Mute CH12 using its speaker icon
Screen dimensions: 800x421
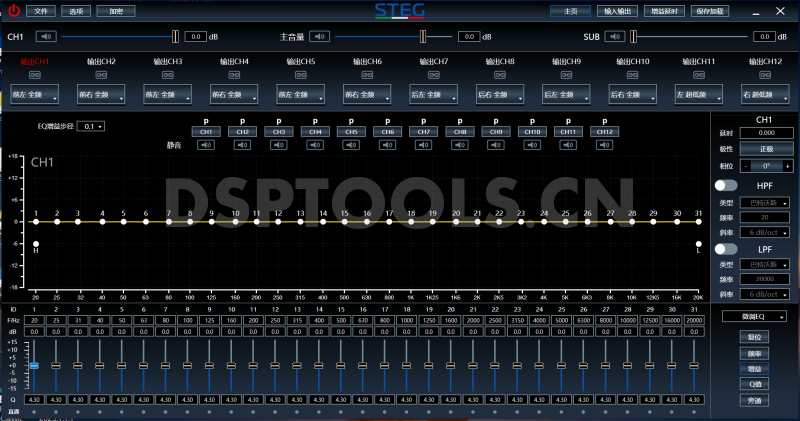coord(602,145)
